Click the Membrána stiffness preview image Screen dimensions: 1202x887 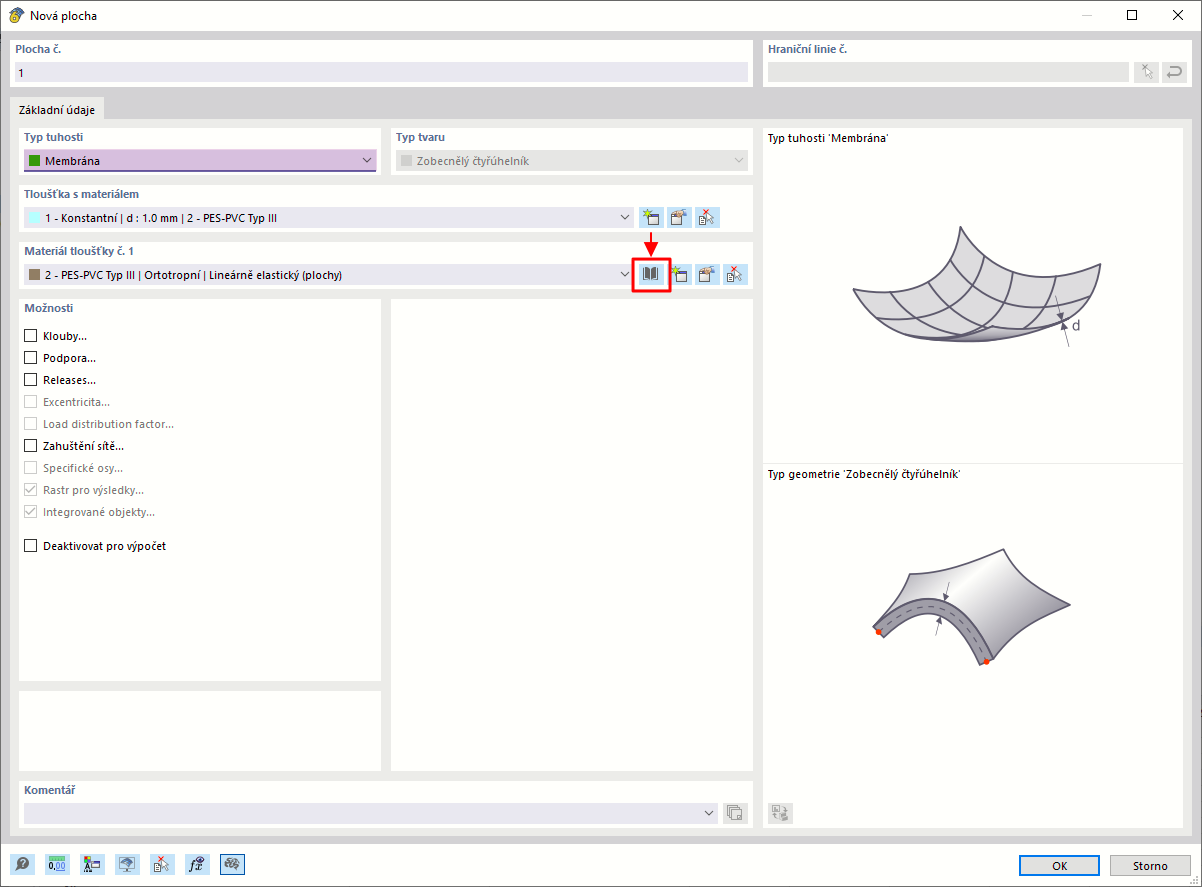(977, 287)
